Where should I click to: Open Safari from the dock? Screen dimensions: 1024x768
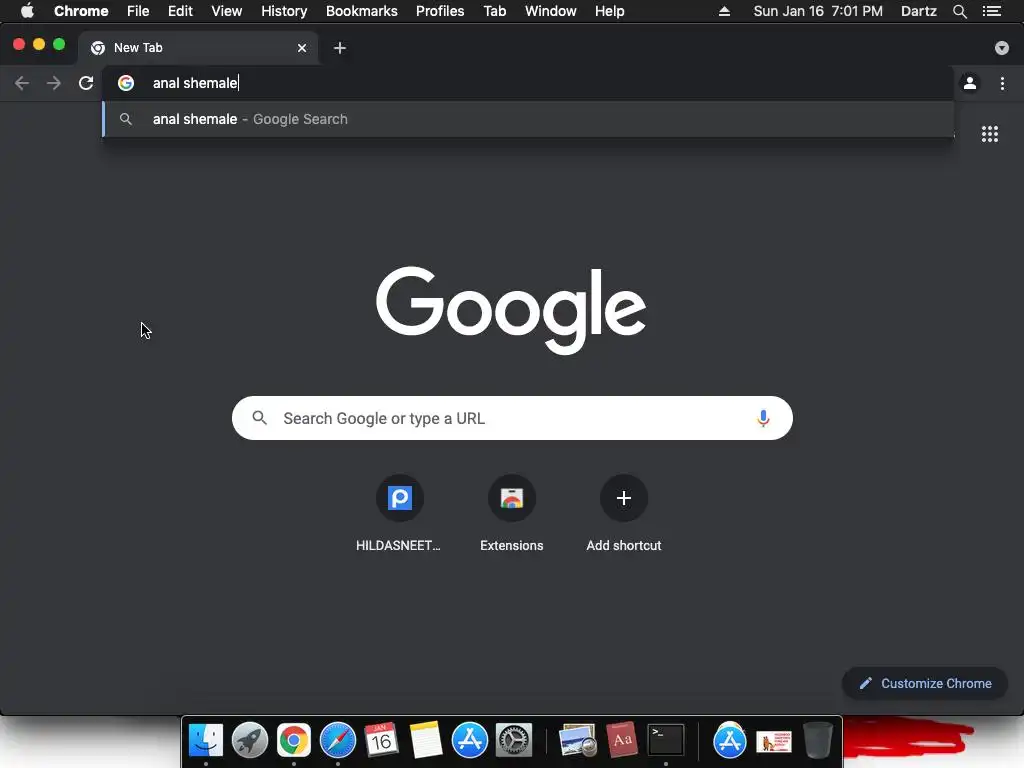(338, 740)
